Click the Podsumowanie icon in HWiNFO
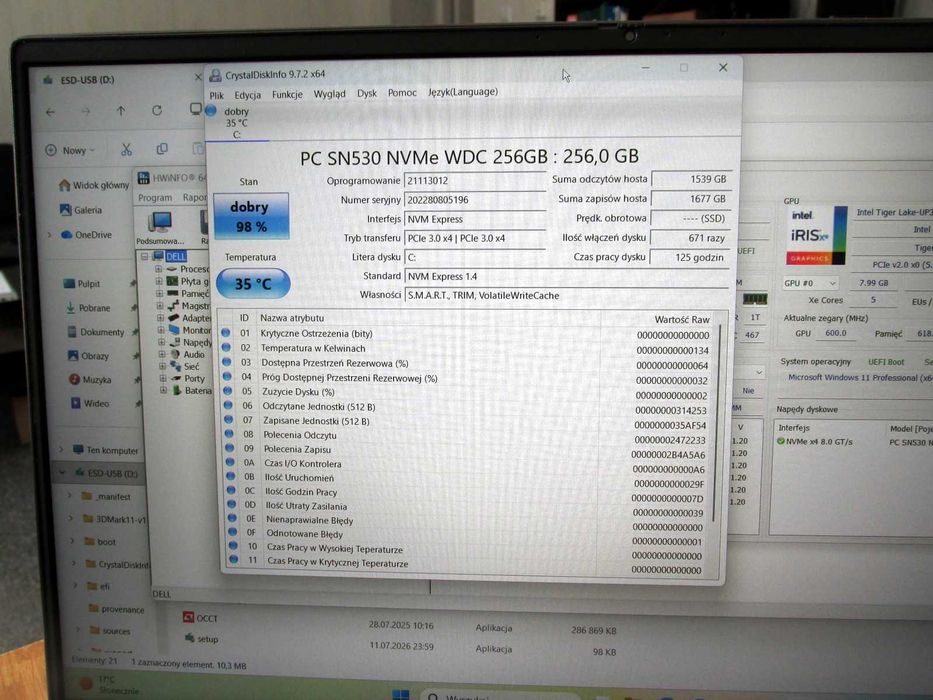Screen dimensions: 933x700 [160, 228]
